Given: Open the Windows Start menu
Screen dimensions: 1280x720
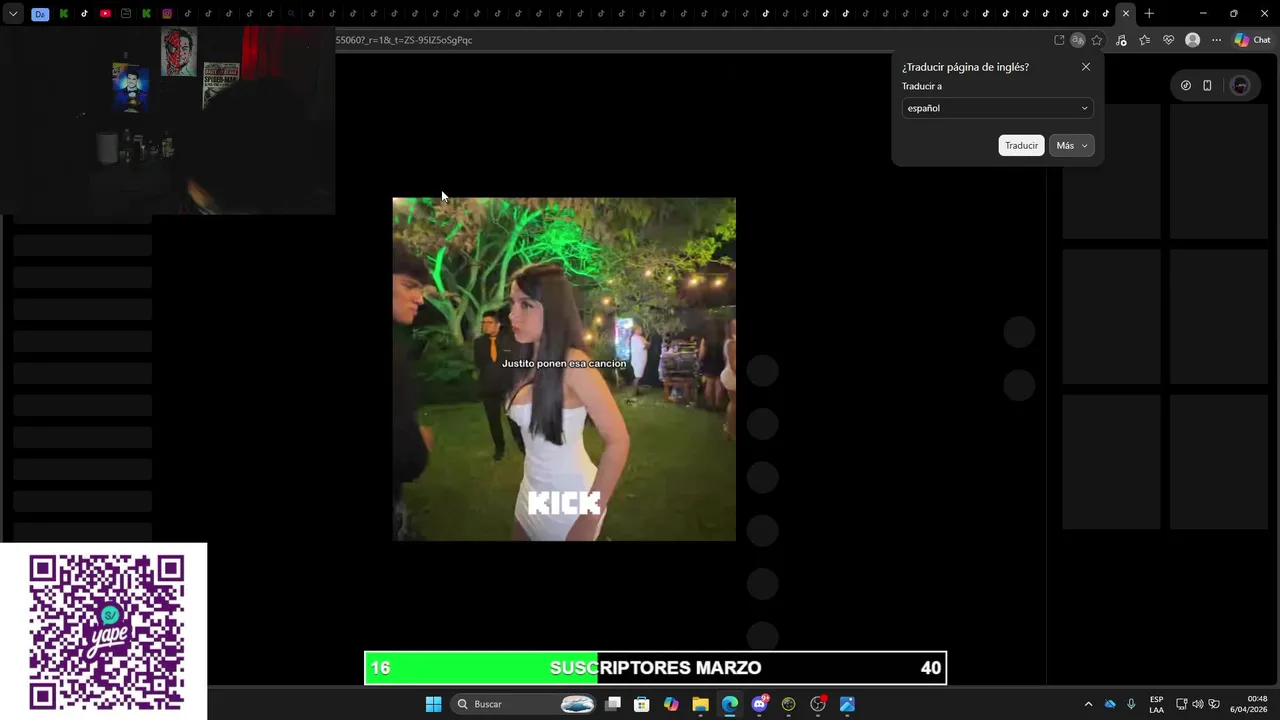Looking at the screenshot, I should point(433,704).
